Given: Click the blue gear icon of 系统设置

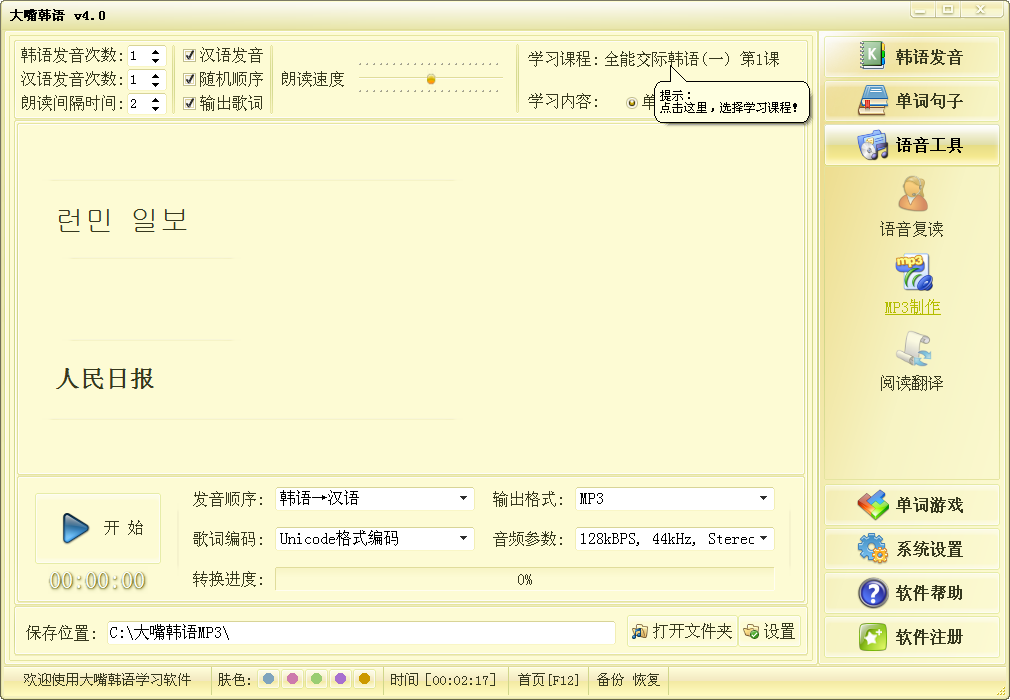Looking at the screenshot, I should tap(872, 549).
